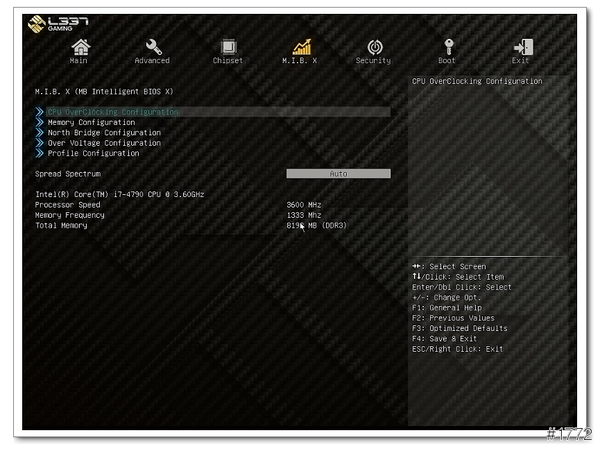Click the Intel Core i7-4790 CPU text
The image size is (600, 451).
tap(120, 194)
